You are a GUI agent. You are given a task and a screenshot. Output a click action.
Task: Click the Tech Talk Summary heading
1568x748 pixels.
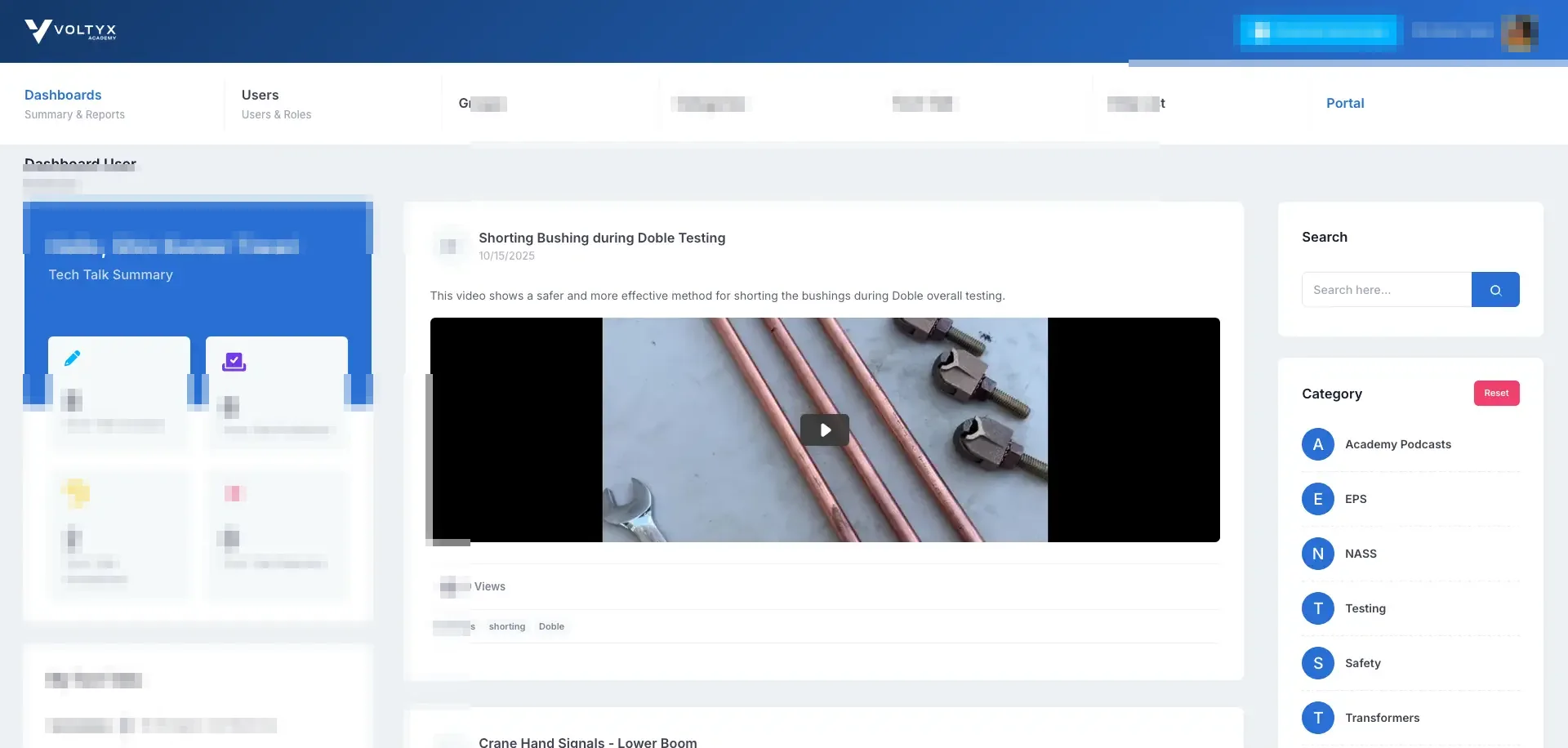(111, 274)
